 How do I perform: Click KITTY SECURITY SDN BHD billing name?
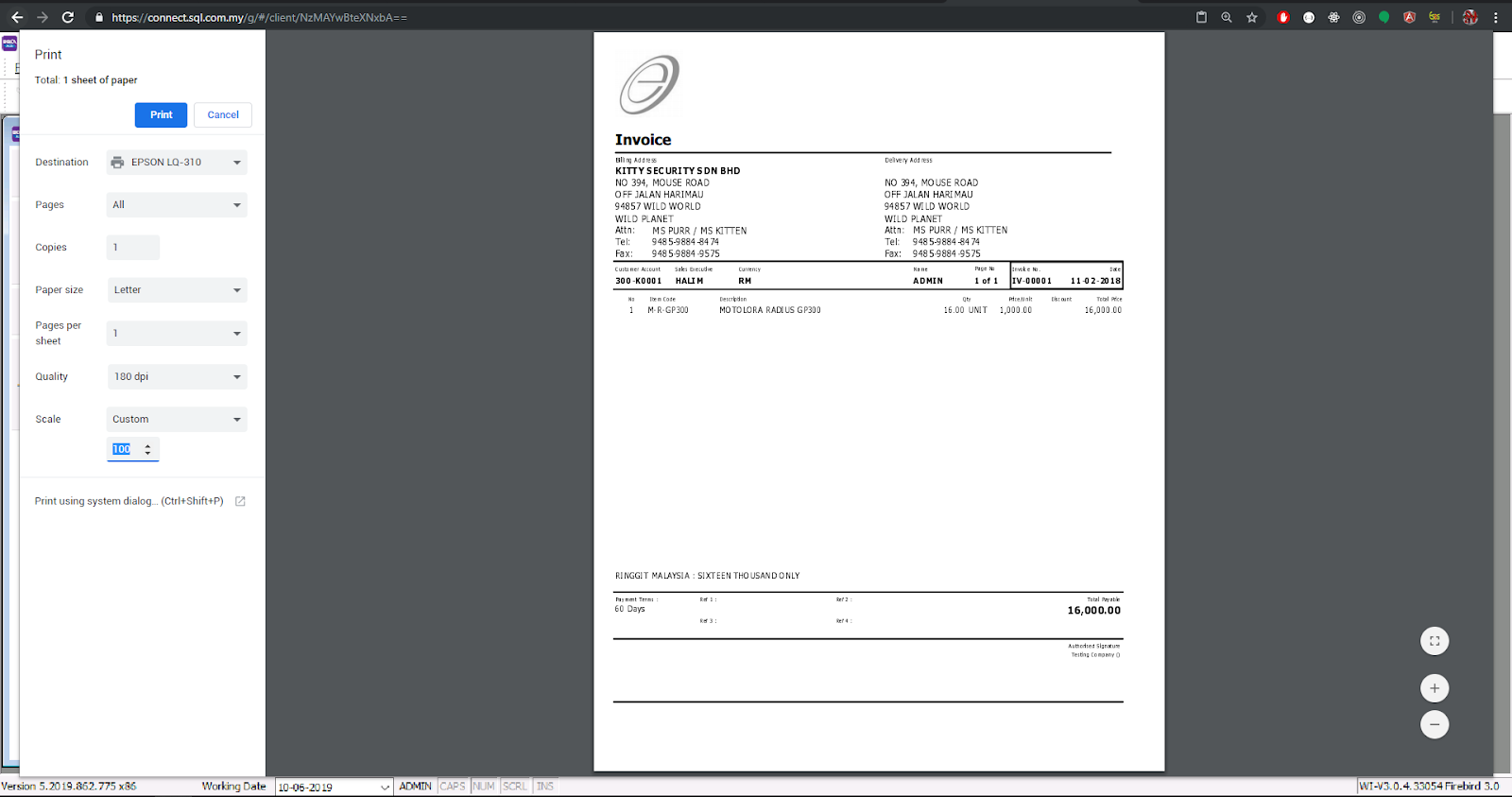click(678, 171)
